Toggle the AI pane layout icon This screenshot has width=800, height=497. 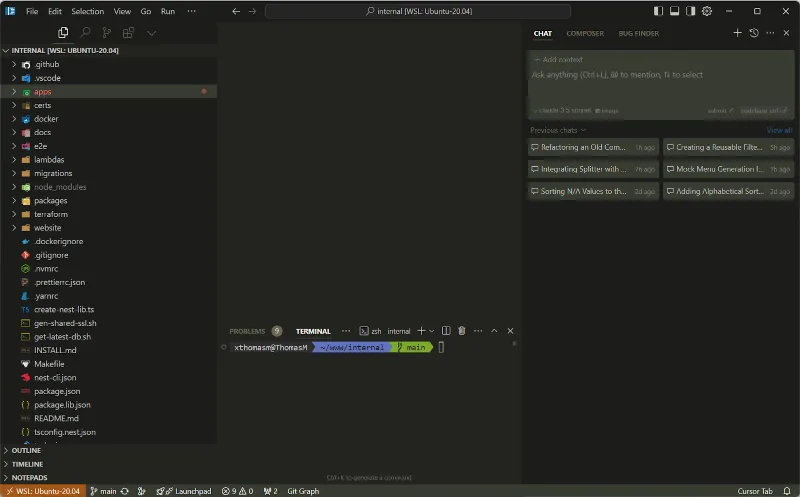coord(690,11)
